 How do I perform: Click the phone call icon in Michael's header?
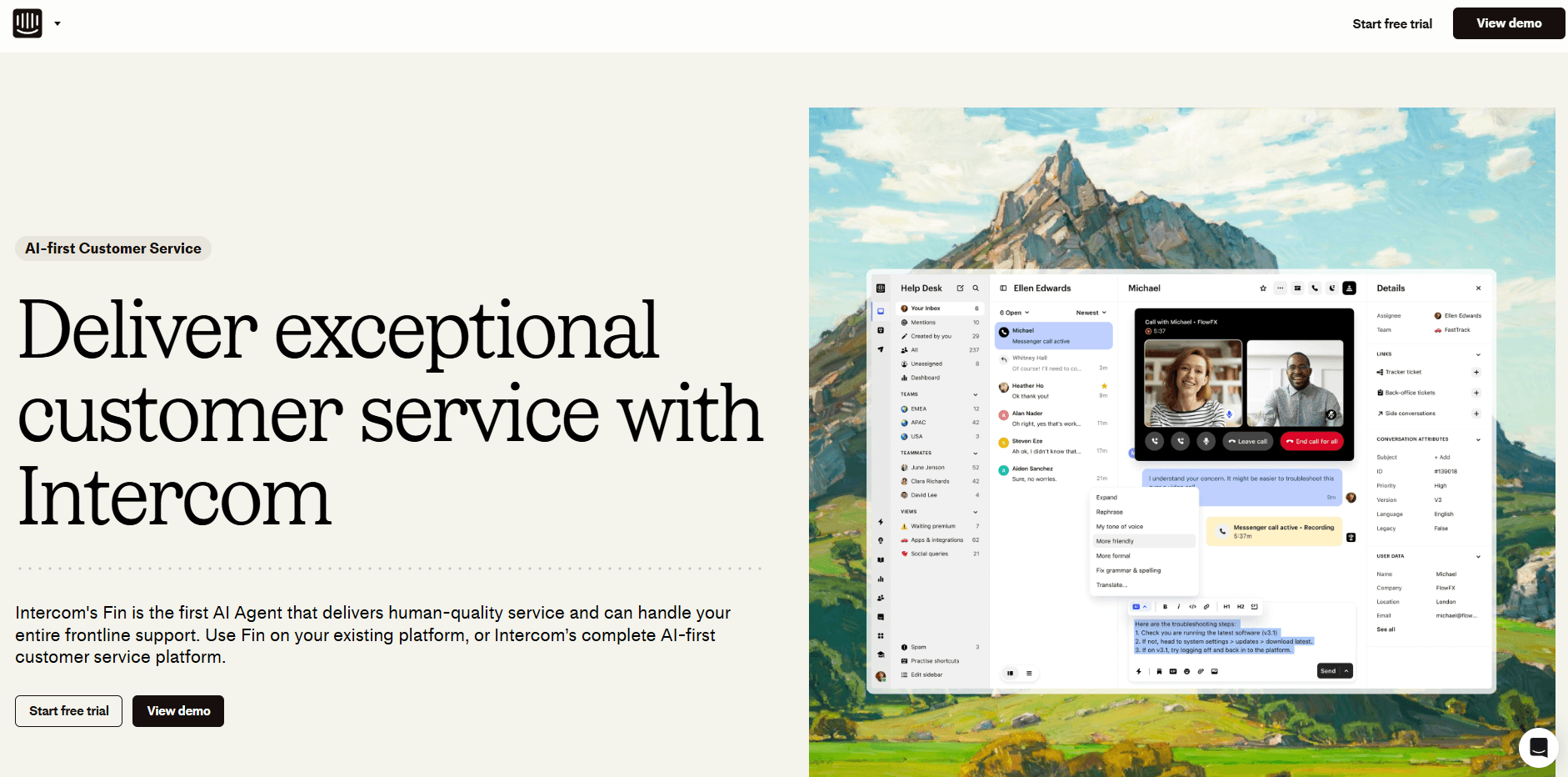point(1315,288)
